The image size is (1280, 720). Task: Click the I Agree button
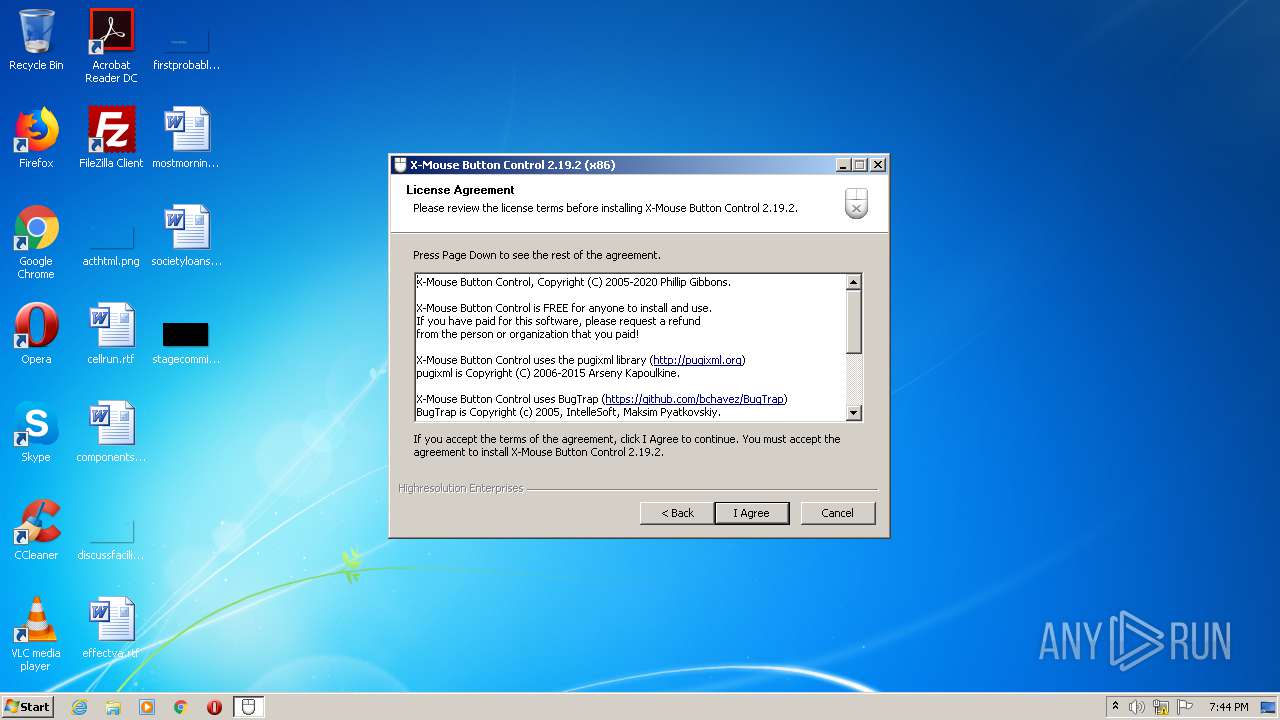coord(752,513)
